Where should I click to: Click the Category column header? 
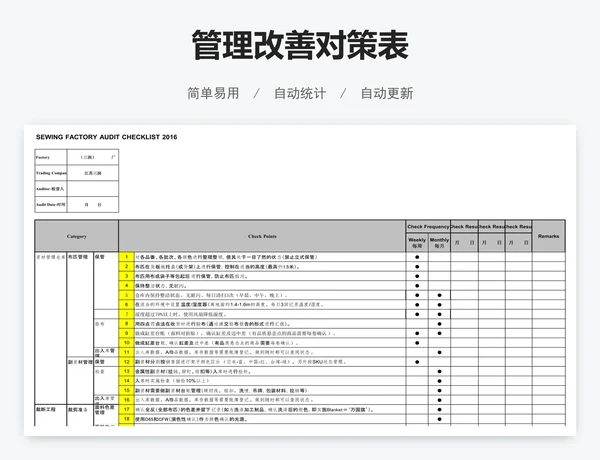click(x=77, y=236)
